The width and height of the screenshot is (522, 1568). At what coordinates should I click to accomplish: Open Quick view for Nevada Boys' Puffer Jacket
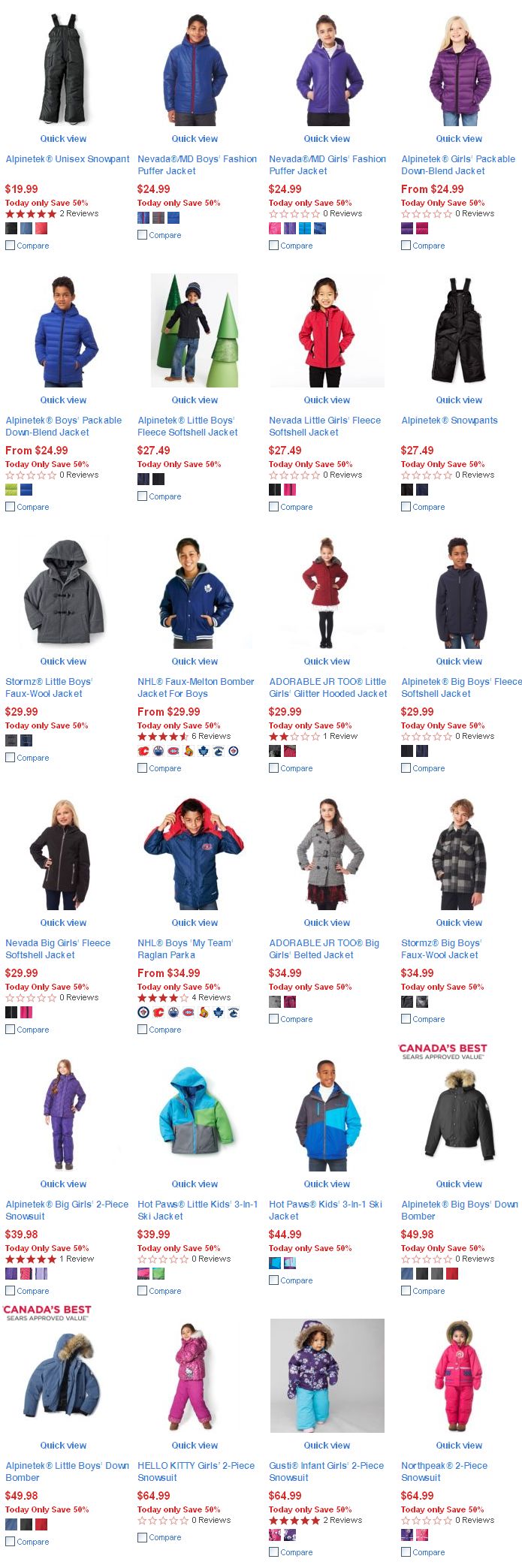click(195, 138)
